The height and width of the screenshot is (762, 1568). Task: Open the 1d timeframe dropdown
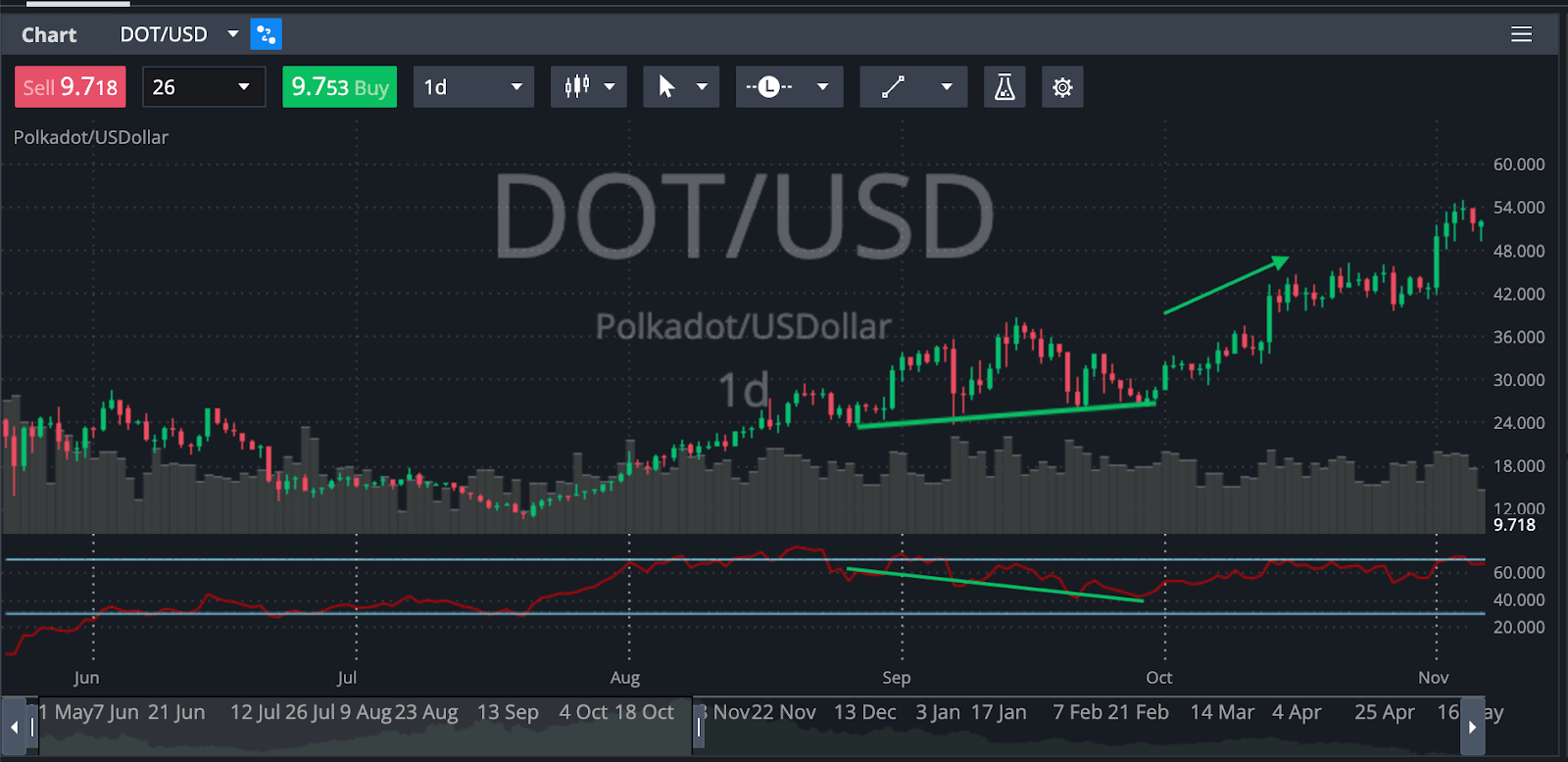pos(473,87)
